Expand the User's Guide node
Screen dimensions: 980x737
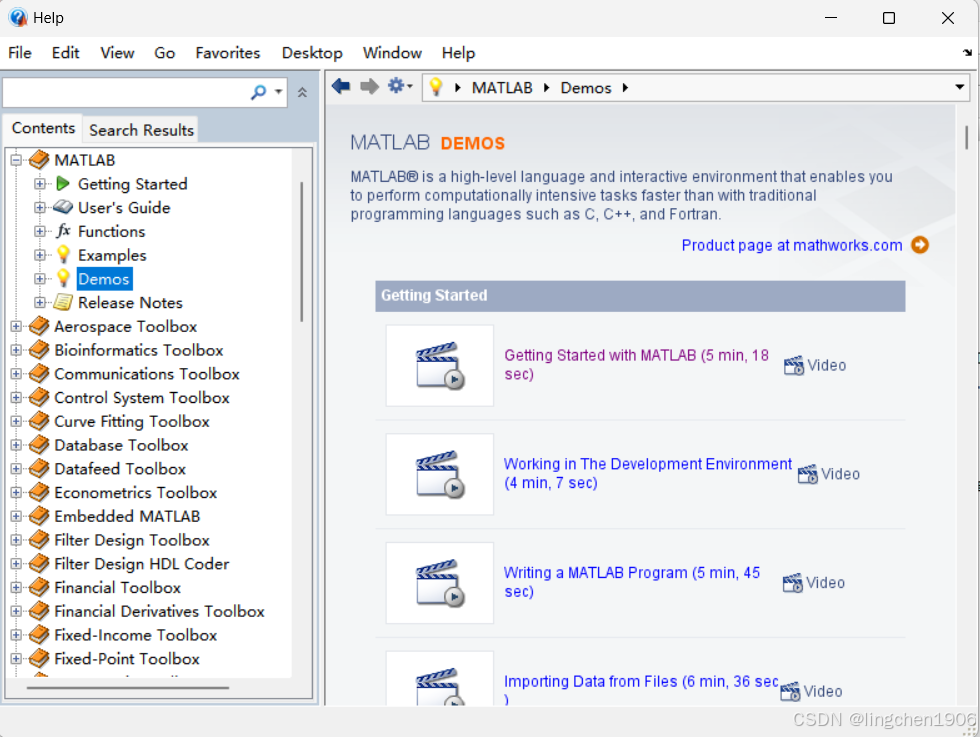click(39, 208)
